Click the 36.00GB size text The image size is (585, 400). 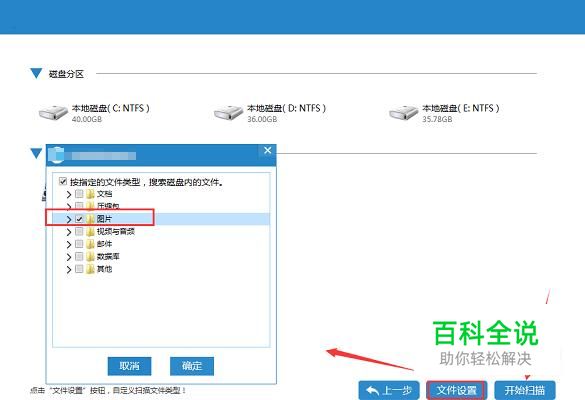tap(262, 119)
